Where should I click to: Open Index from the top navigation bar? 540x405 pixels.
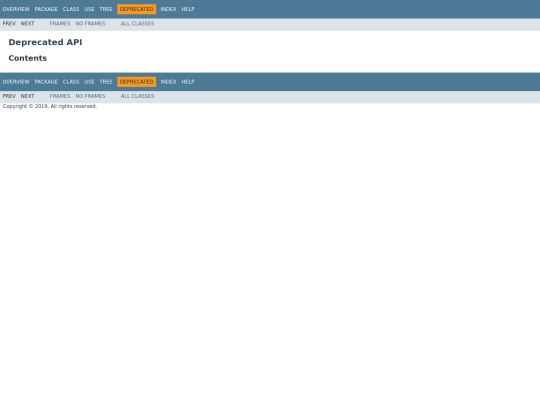(x=168, y=9)
